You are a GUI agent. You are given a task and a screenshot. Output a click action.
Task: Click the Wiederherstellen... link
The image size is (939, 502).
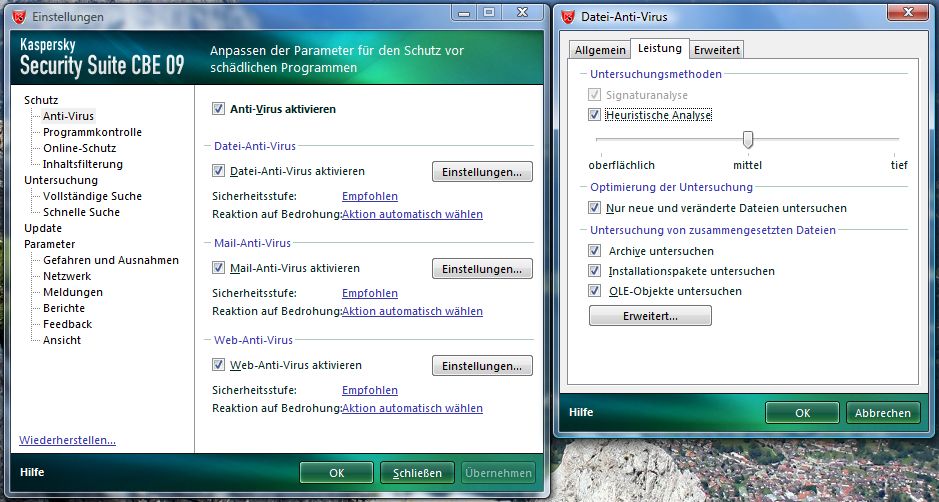(68, 440)
